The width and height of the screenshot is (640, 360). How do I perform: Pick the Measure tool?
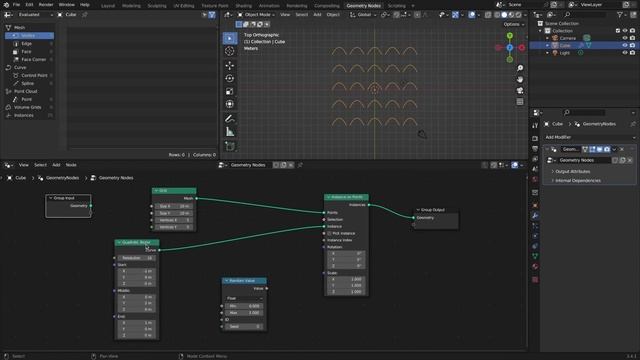[230, 132]
